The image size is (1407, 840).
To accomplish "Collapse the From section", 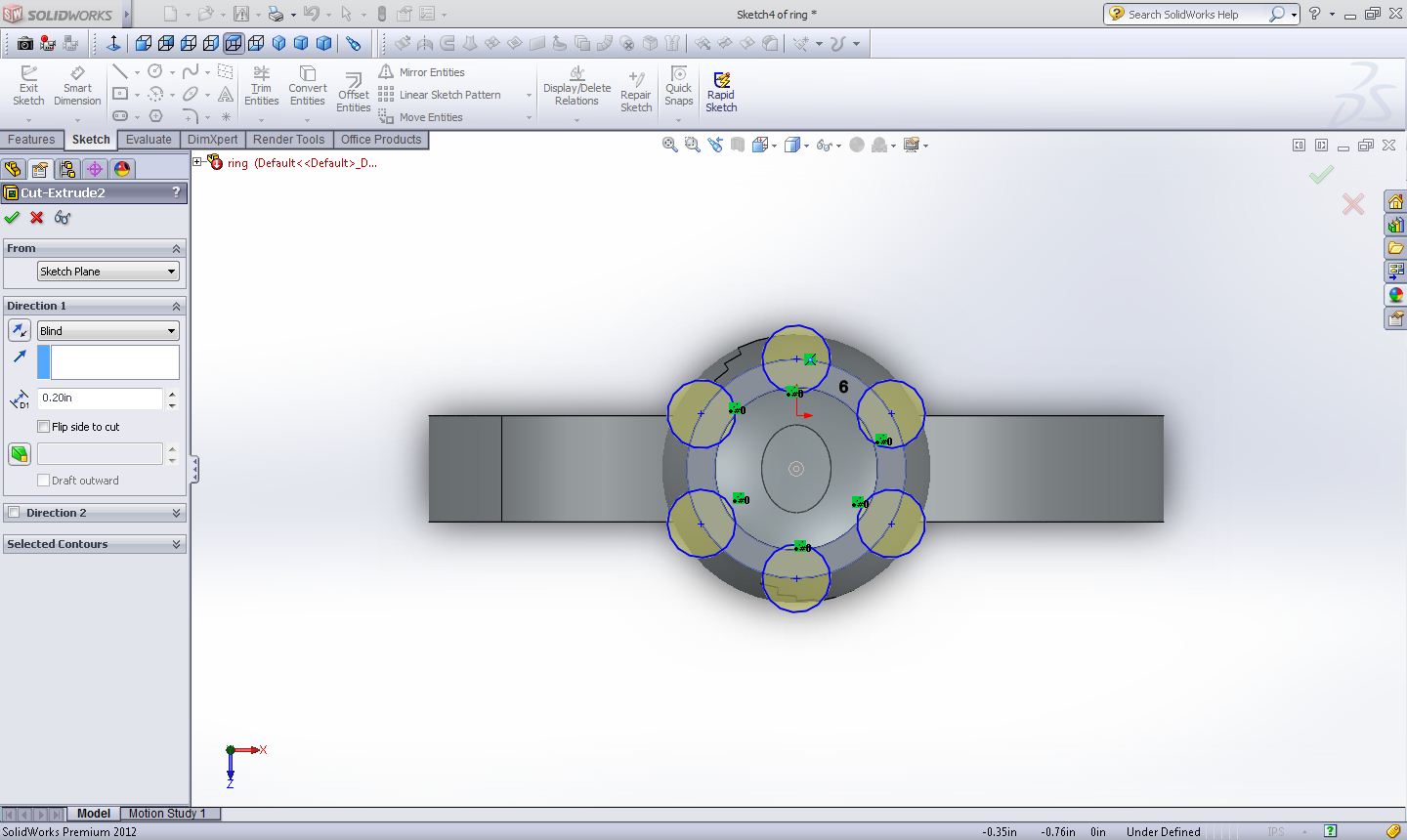I will [x=177, y=249].
